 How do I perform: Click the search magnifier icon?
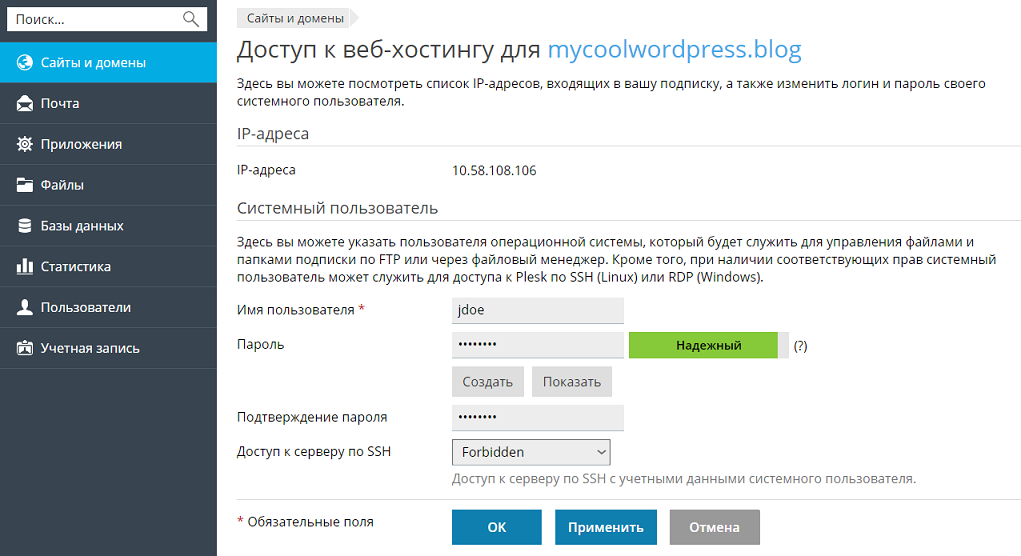pyautogui.click(x=191, y=19)
